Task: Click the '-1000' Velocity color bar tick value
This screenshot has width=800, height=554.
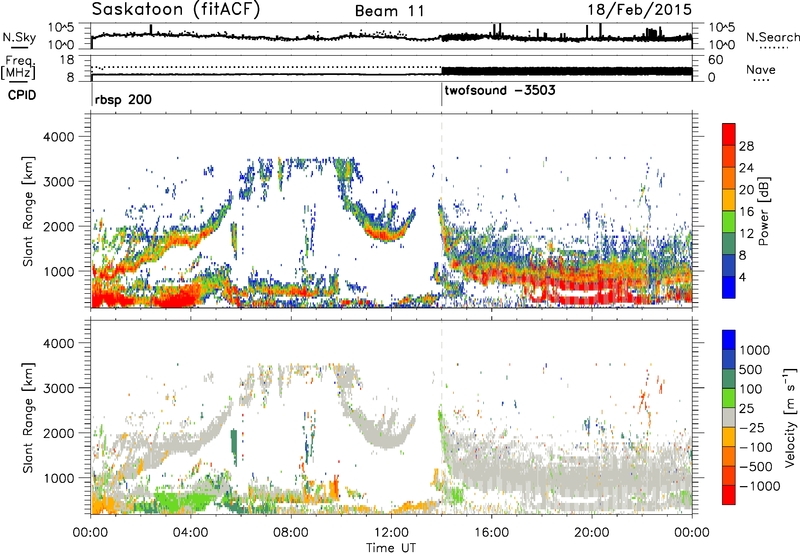Action: [x=759, y=486]
